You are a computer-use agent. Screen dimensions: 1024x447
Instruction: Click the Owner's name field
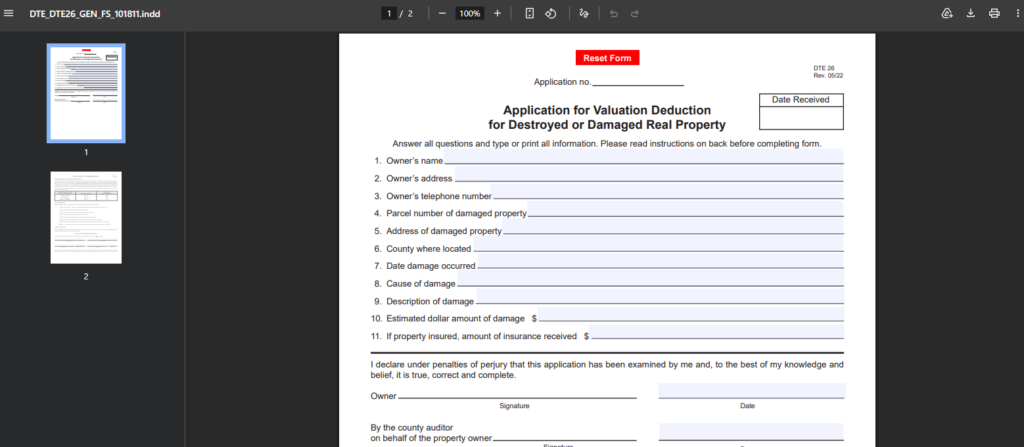point(643,158)
